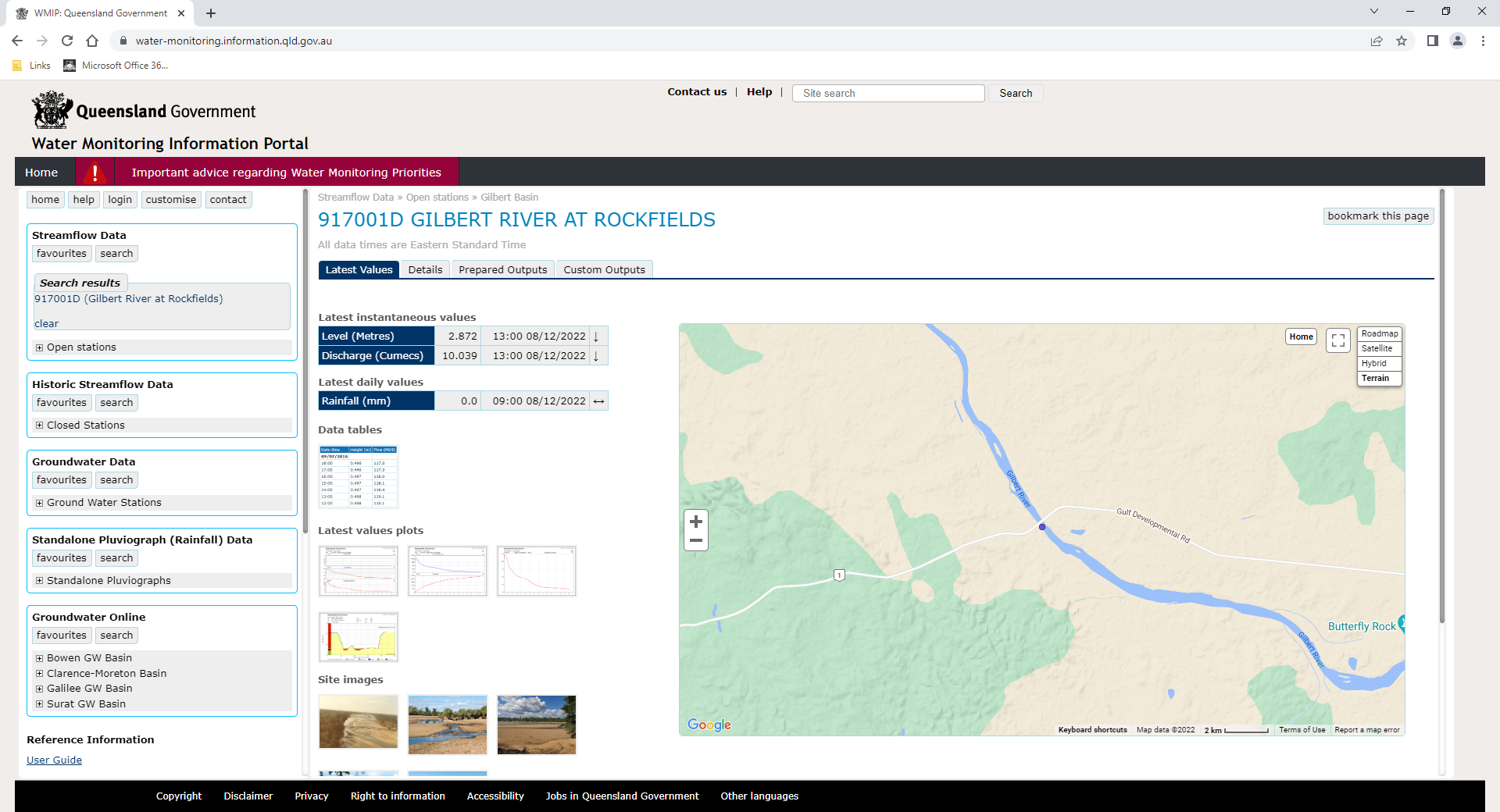Open Rainfall data via the horizontal arrow icon
Screen dimensions: 1500x812
(x=598, y=401)
